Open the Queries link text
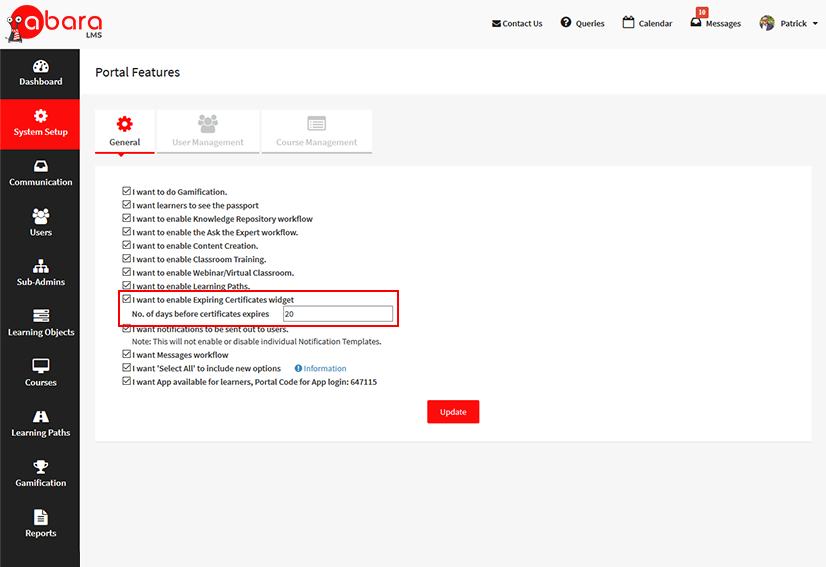Image resolution: width=826 pixels, height=567 pixels. (x=590, y=24)
